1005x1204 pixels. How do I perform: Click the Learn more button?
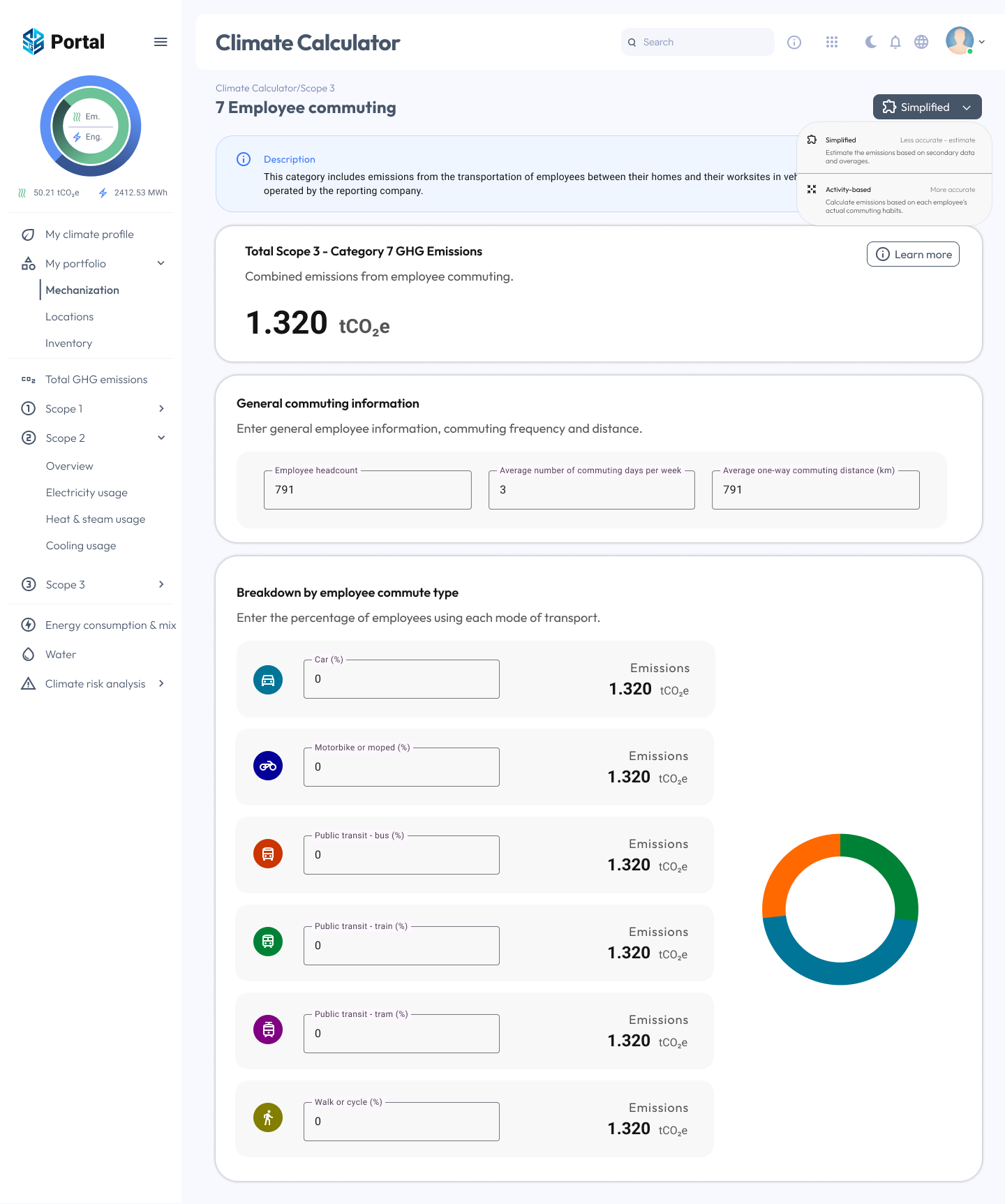(913, 255)
